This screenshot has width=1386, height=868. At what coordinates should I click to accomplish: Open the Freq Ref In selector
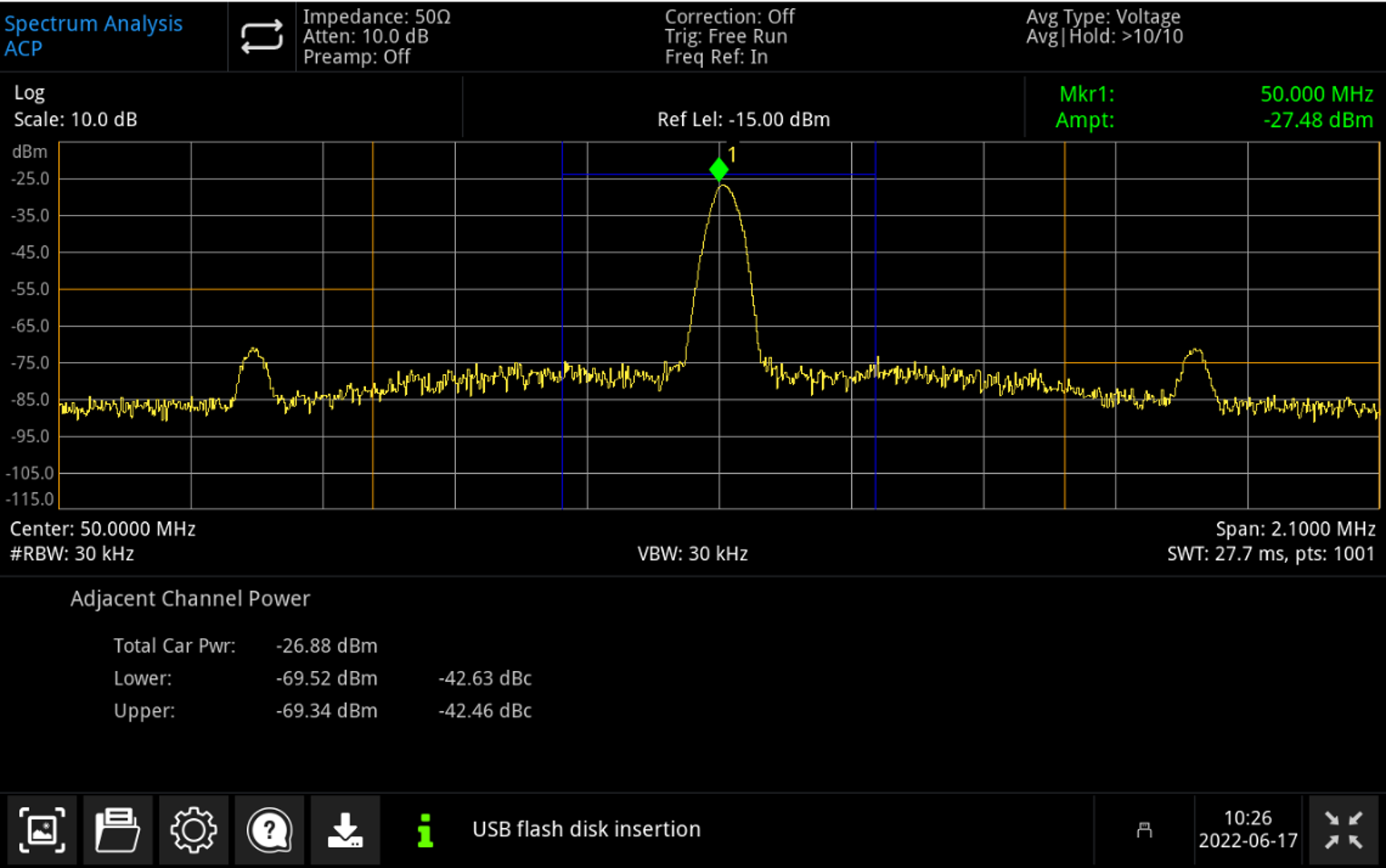click(x=717, y=57)
